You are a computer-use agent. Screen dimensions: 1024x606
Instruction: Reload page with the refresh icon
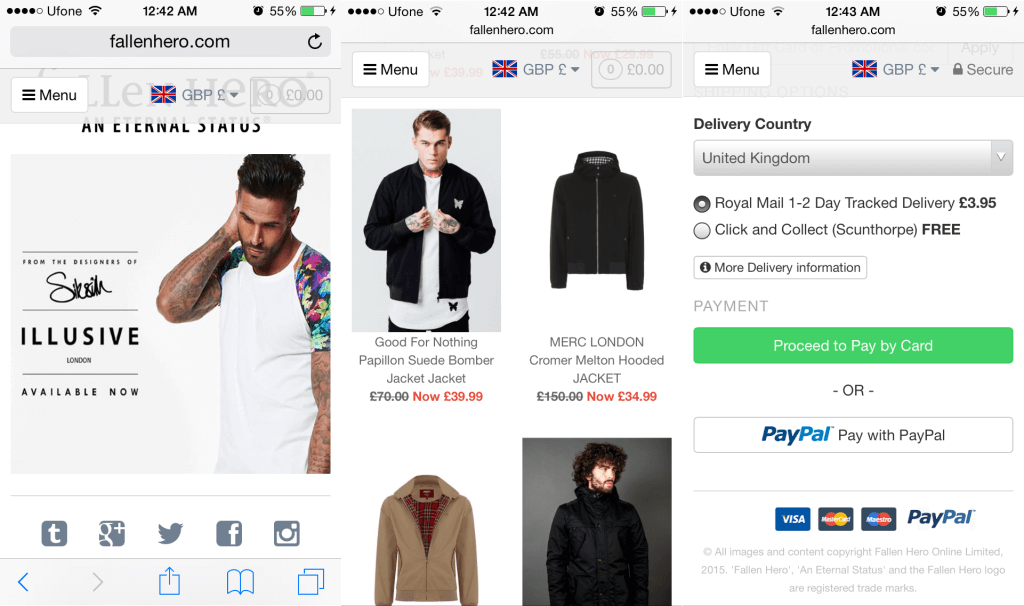coord(315,42)
